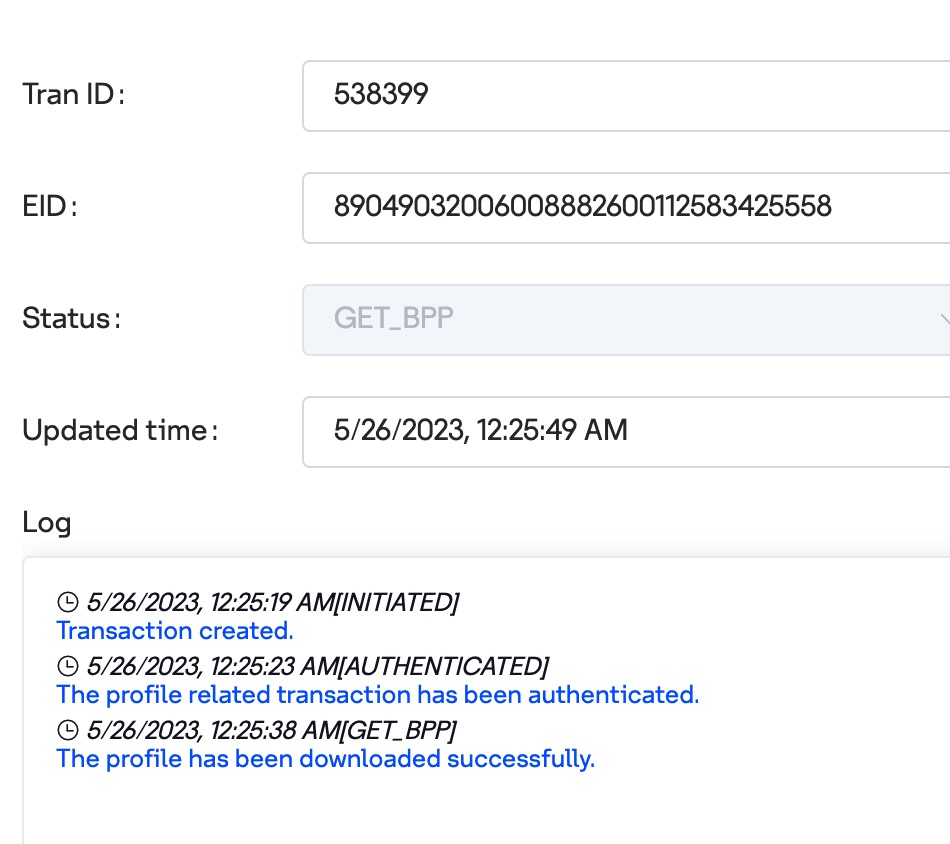Click the Log section heading
950x844 pixels.
coord(47,522)
